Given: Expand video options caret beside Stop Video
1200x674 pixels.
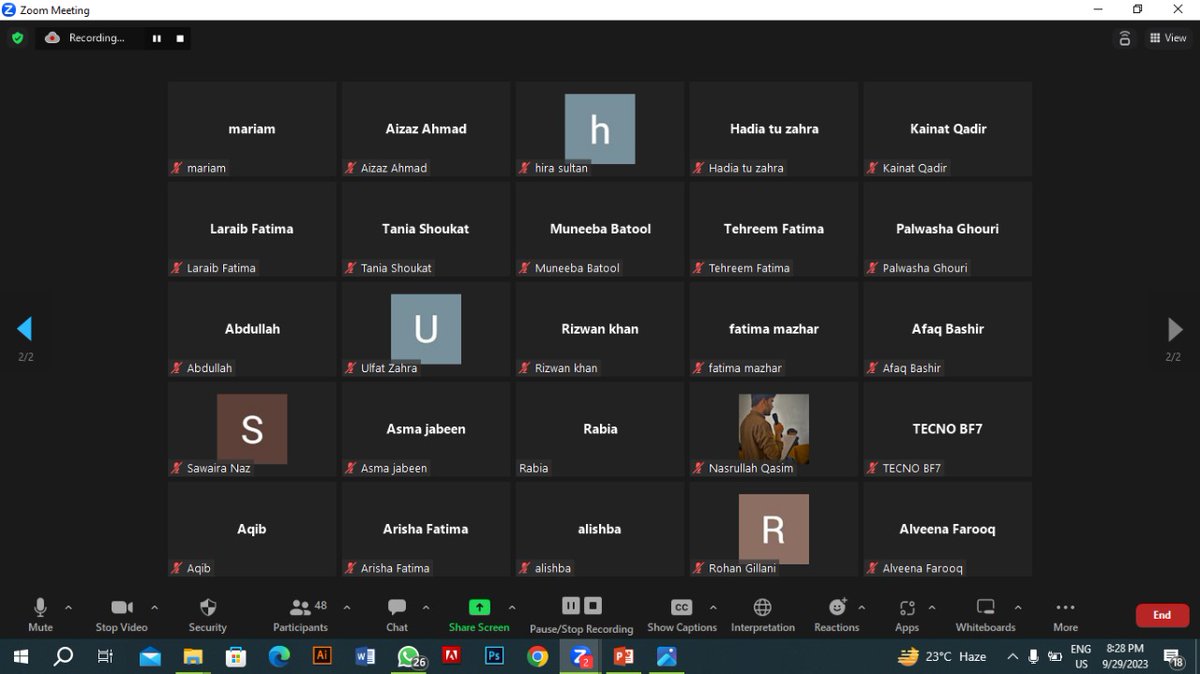Looking at the screenshot, I should 154,607.
